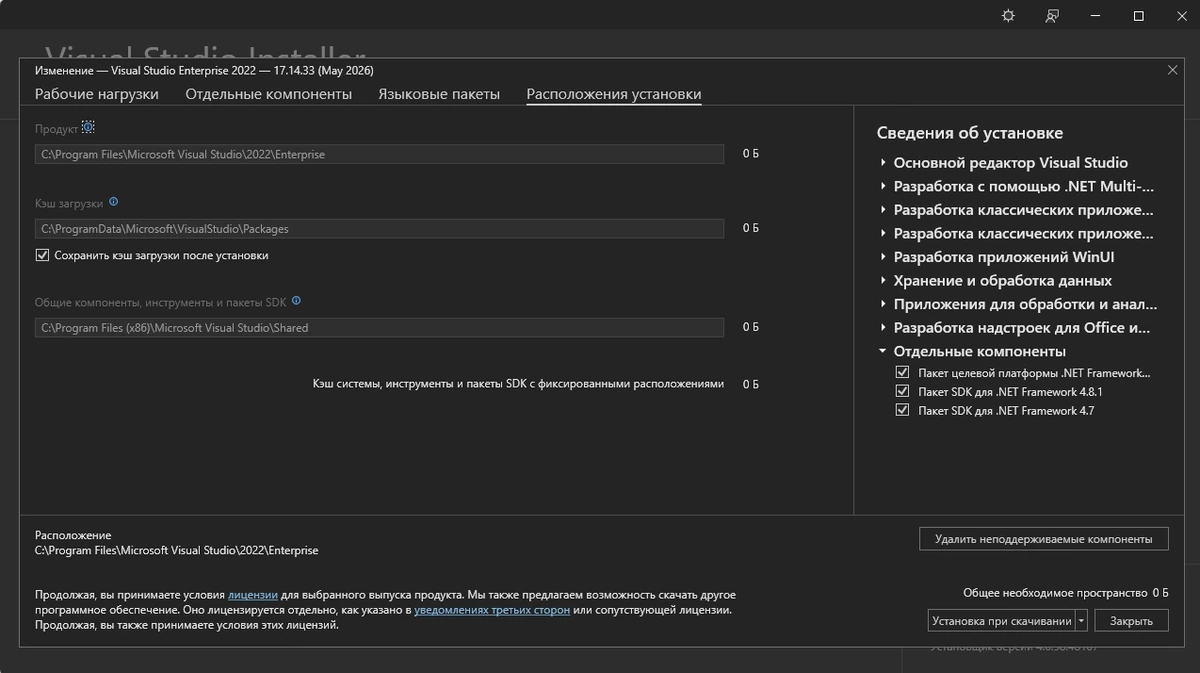Uncheck Пакет целевой платформы .NET Framework
The height and width of the screenshot is (673, 1200).
(903, 373)
